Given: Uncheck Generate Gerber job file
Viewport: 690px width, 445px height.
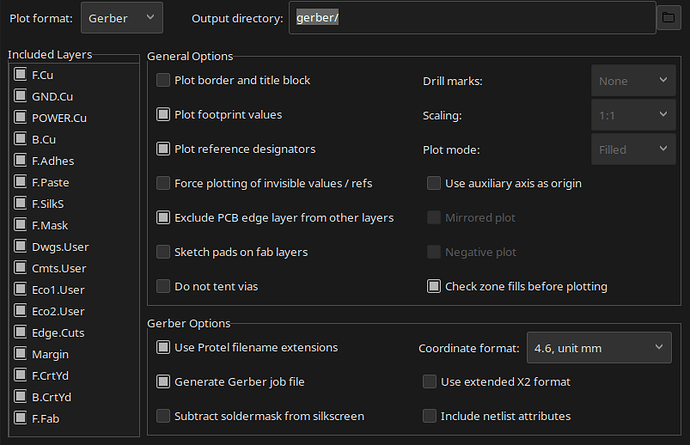Looking at the screenshot, I should 163,382.
